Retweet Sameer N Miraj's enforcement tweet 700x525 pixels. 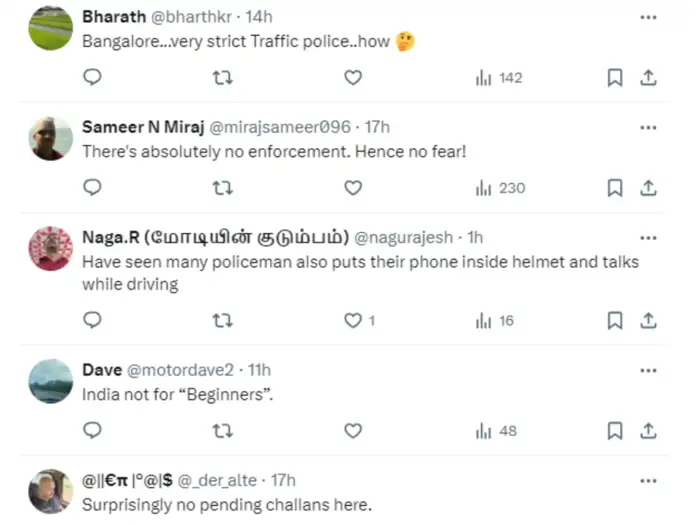coord(224,187)
